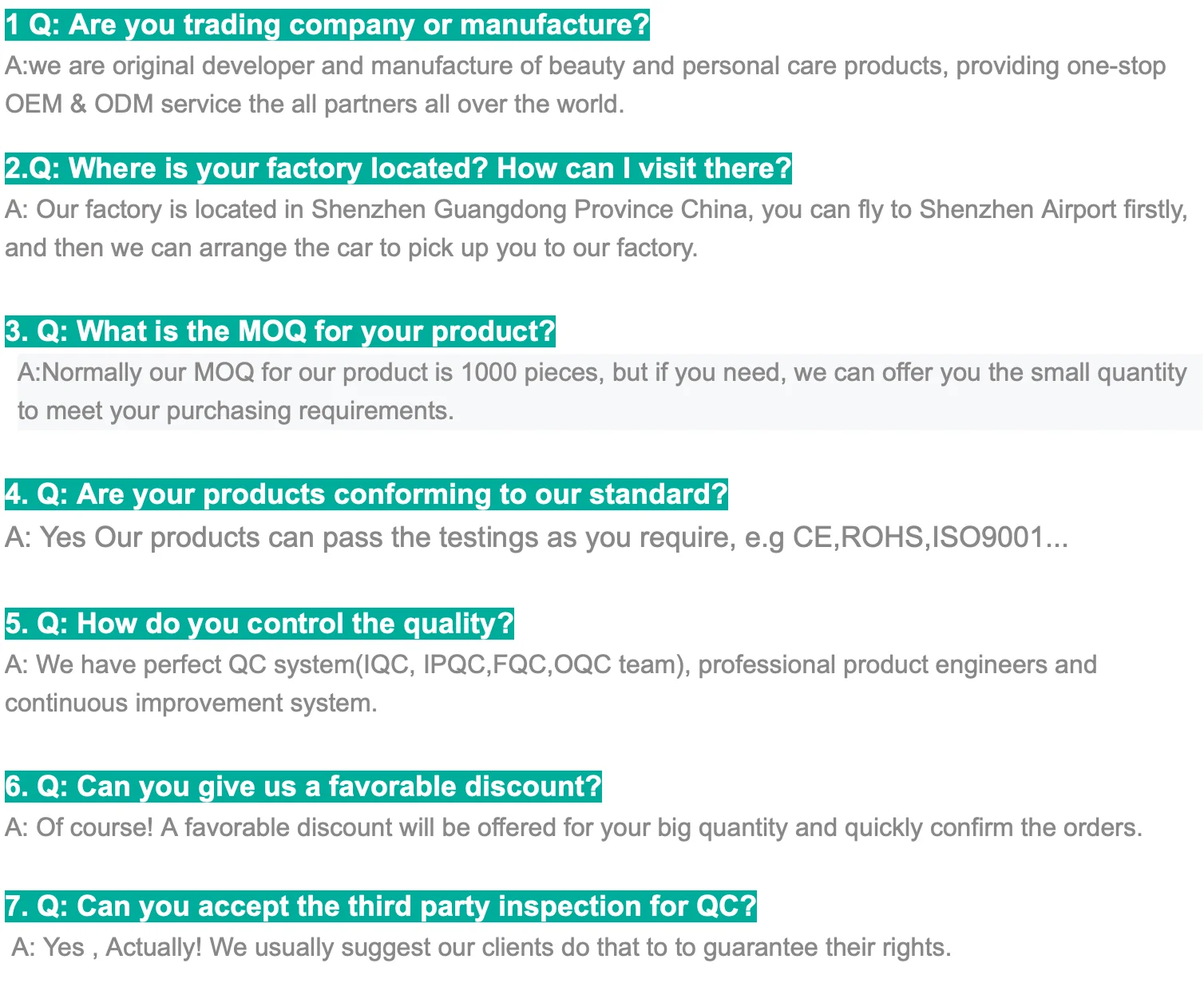The image size is (1204, 987).
Task: Click heading about products conforming to standard
Action: 366,494
